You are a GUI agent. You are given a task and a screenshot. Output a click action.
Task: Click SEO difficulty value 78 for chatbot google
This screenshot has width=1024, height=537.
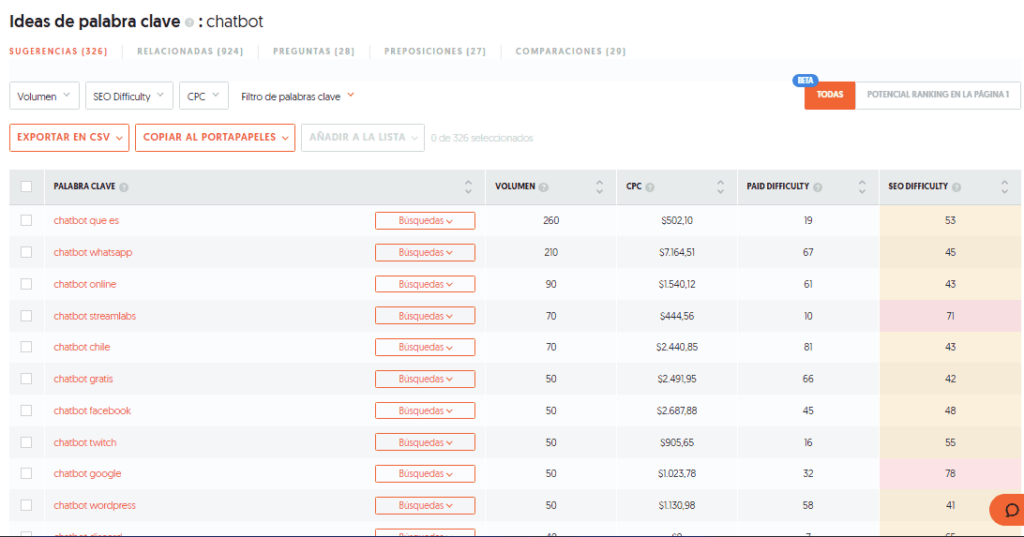point(950,474)
